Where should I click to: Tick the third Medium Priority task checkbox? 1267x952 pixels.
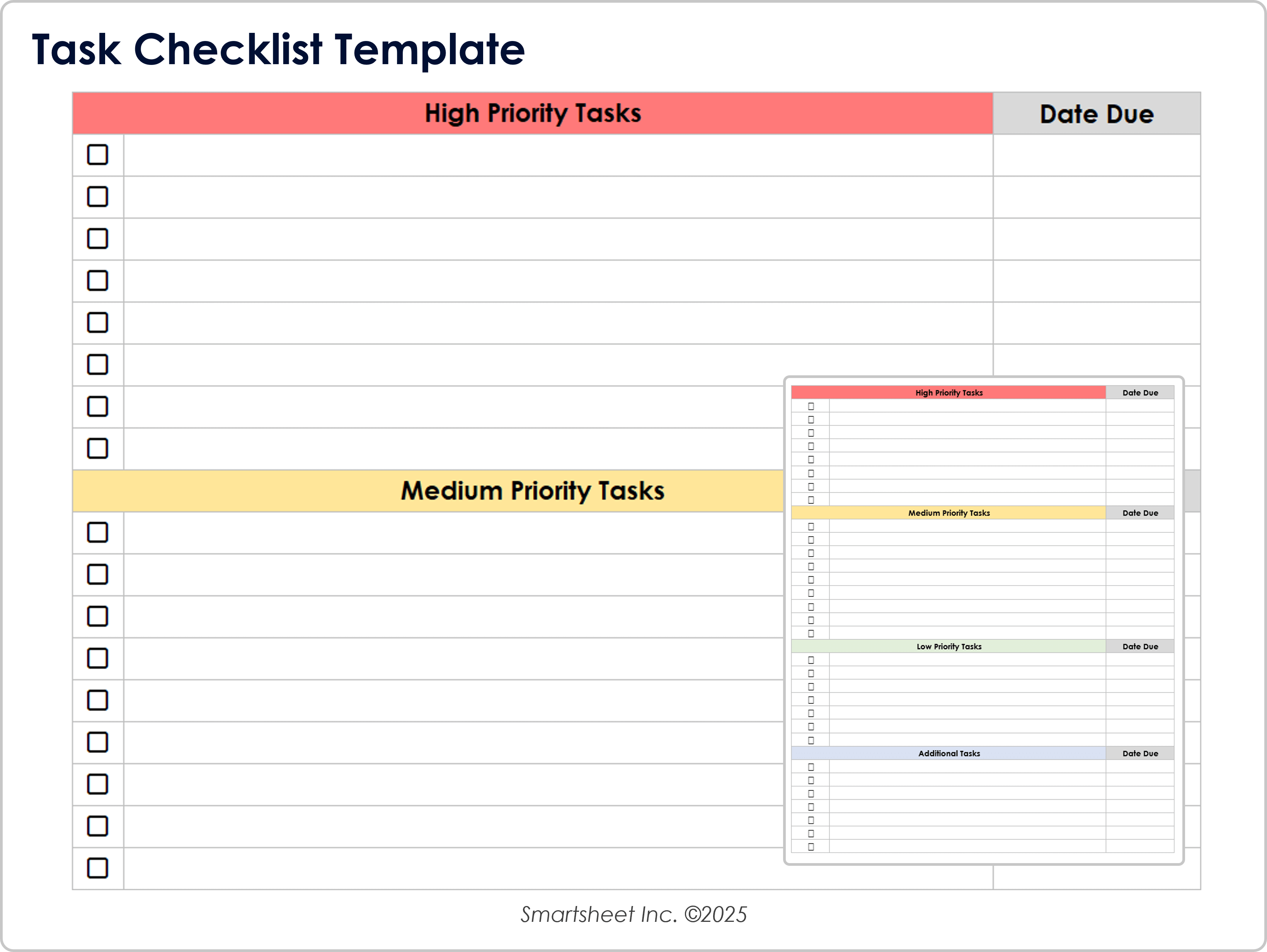pyautogui.click(x=97, y=617)
